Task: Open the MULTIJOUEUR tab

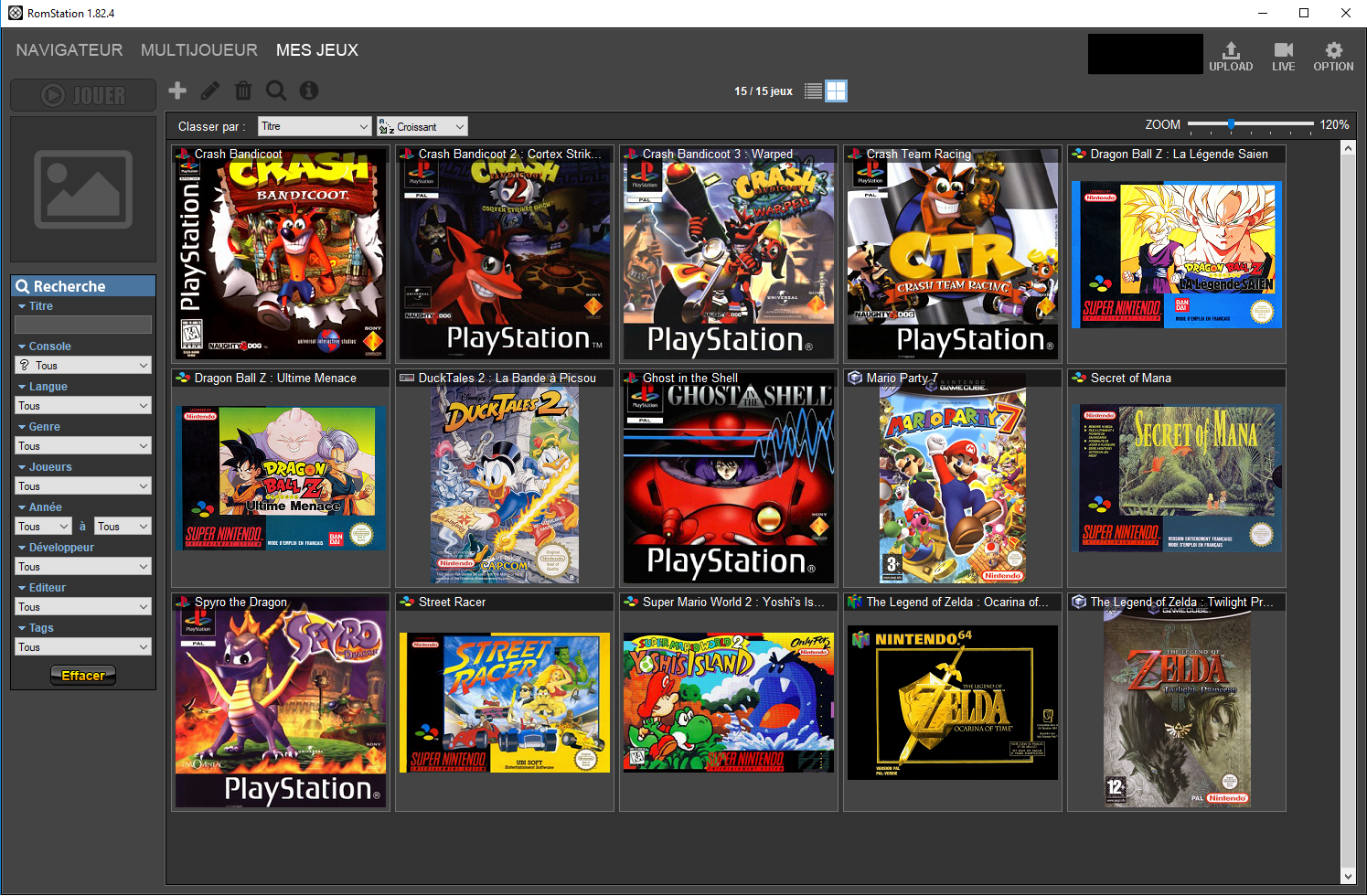Action: (199, 50)
